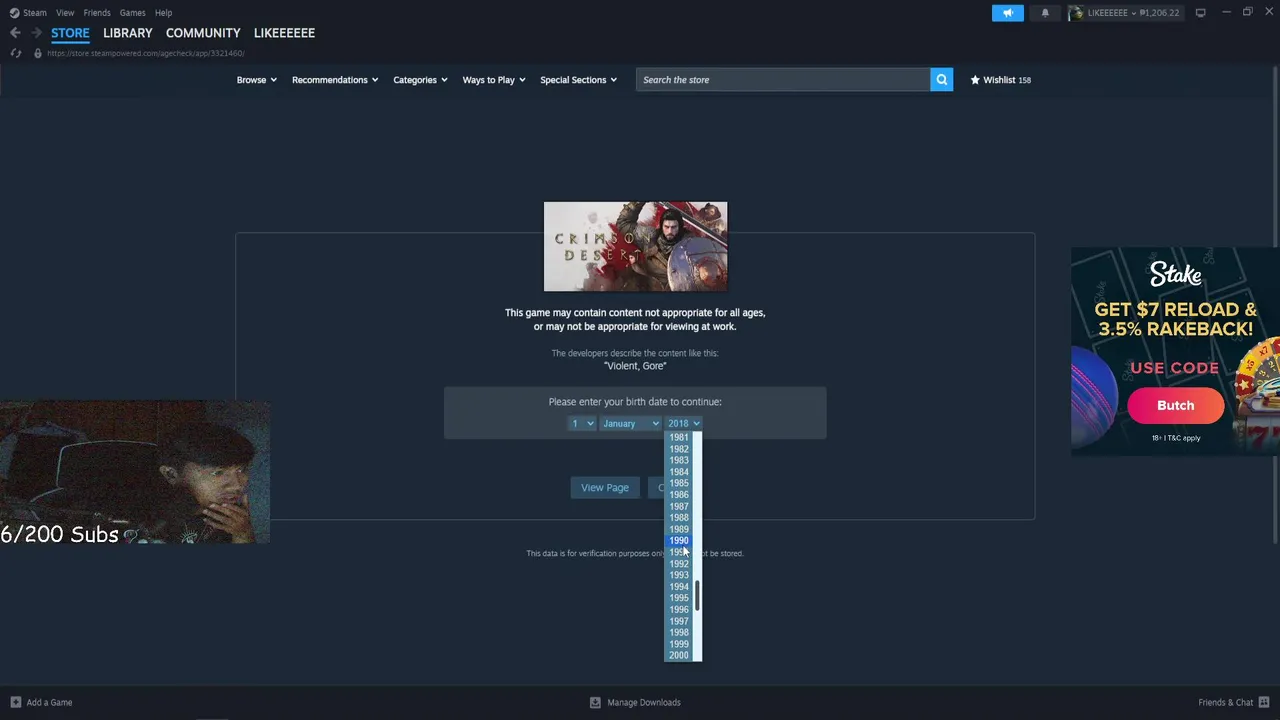This screenshot has width=1280, height=720.
Task: Open the birth day dropdown
Action: tap(581, 424)
